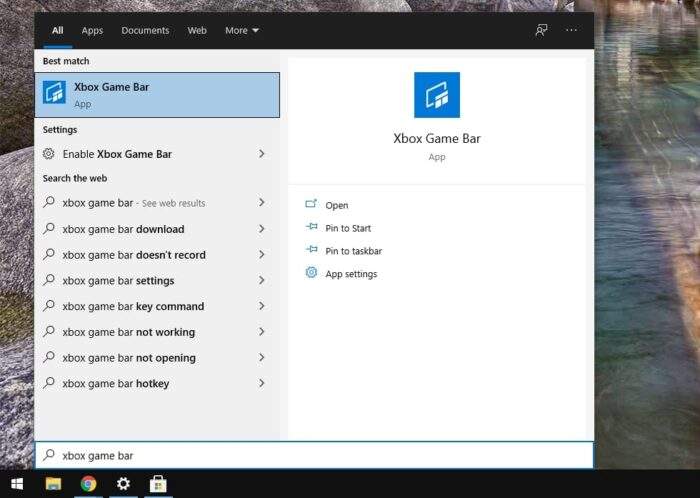Screen dimensions: 700x498
Task: Open Settings gear from the taskbar
Action: tap(123, 484)
